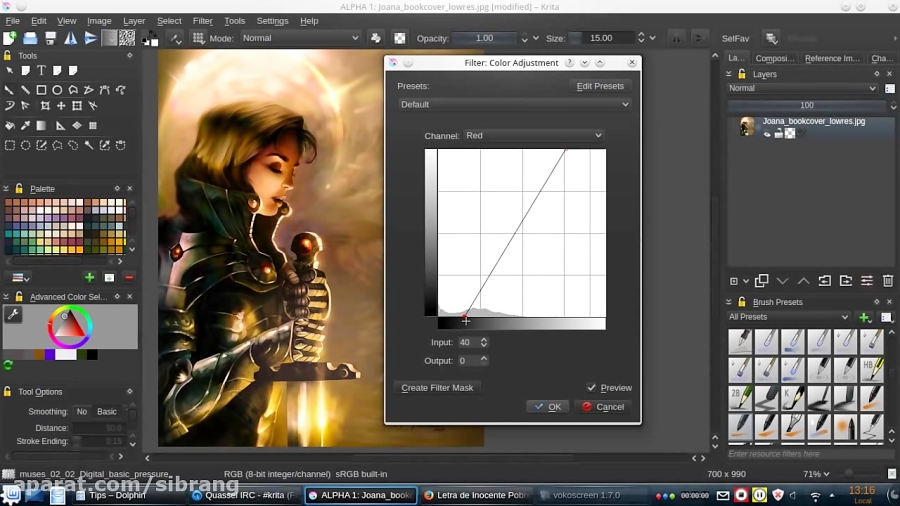Click the Input value field showing 40
Image resolution: width=900 pixels, height=506 pixels.
pyautogui.click(x=467, y=342)
